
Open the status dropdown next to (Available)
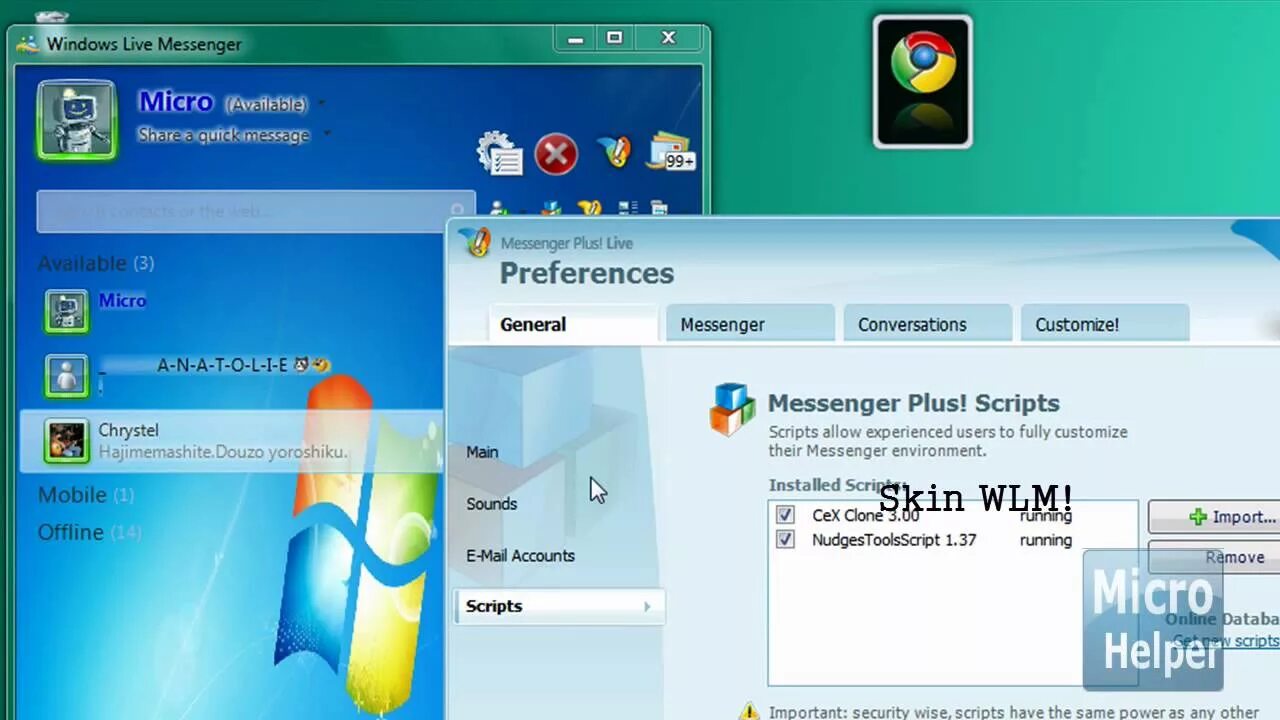click(321, 104)
